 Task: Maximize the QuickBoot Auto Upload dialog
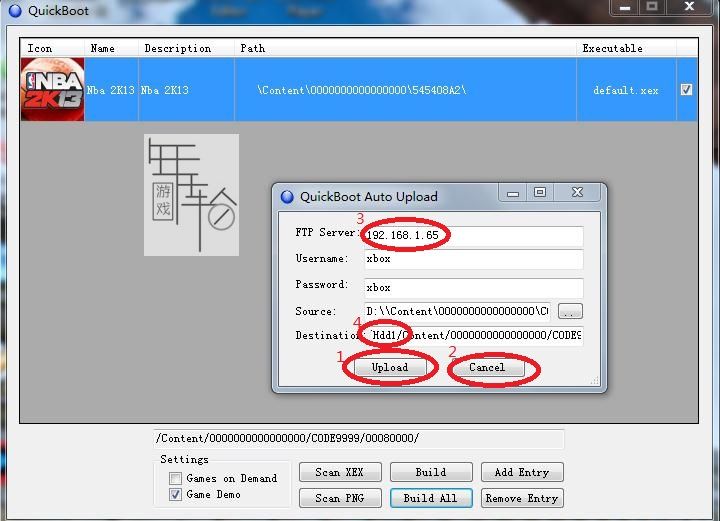[540, 193]
